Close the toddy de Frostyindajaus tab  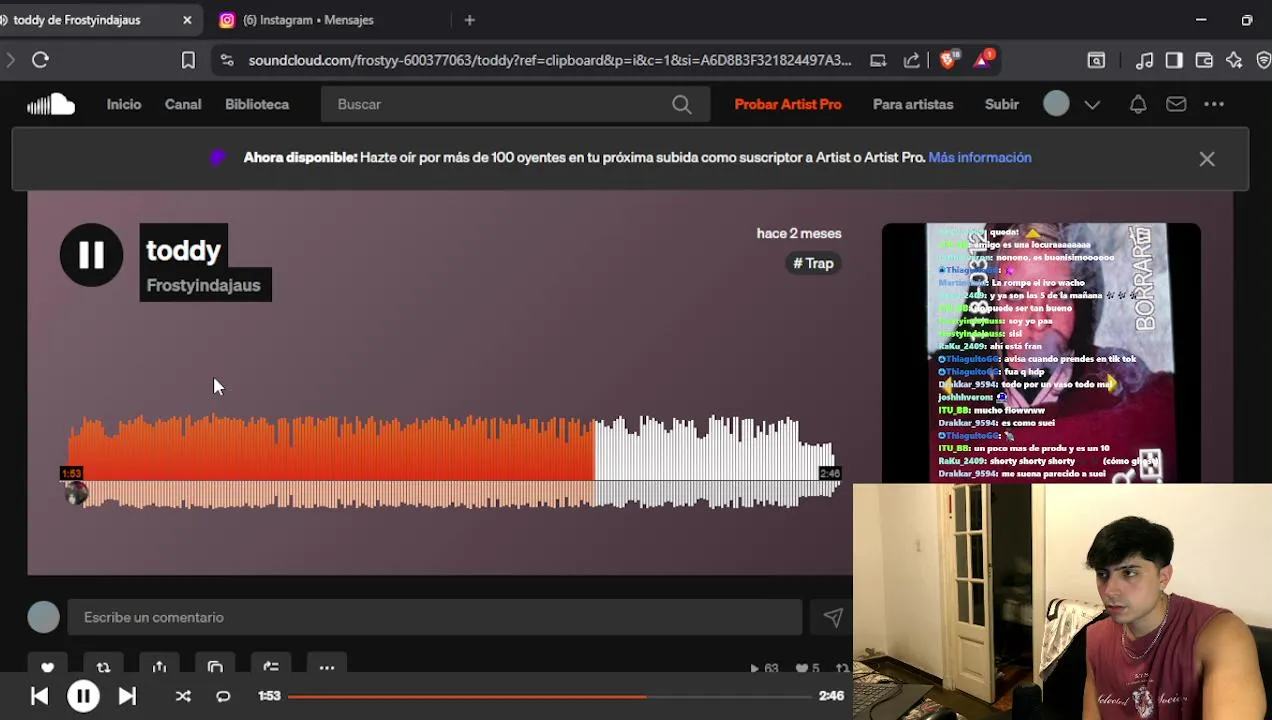point(187,20)
